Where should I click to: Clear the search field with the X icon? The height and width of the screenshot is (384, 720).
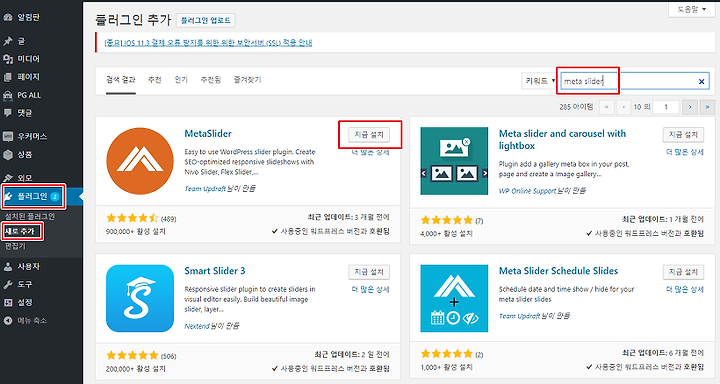701,81
